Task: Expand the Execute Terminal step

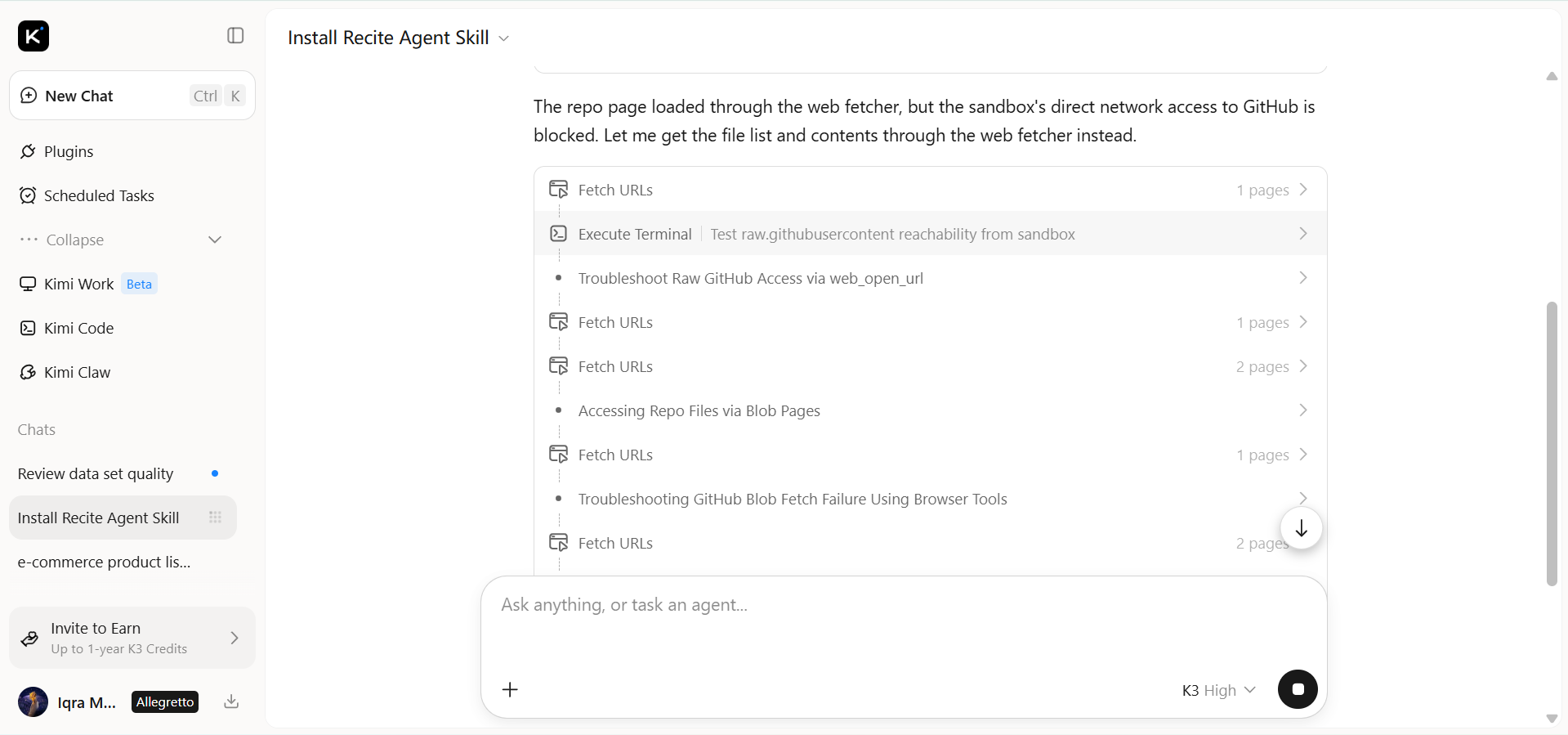Action: [x=930, y=234]
